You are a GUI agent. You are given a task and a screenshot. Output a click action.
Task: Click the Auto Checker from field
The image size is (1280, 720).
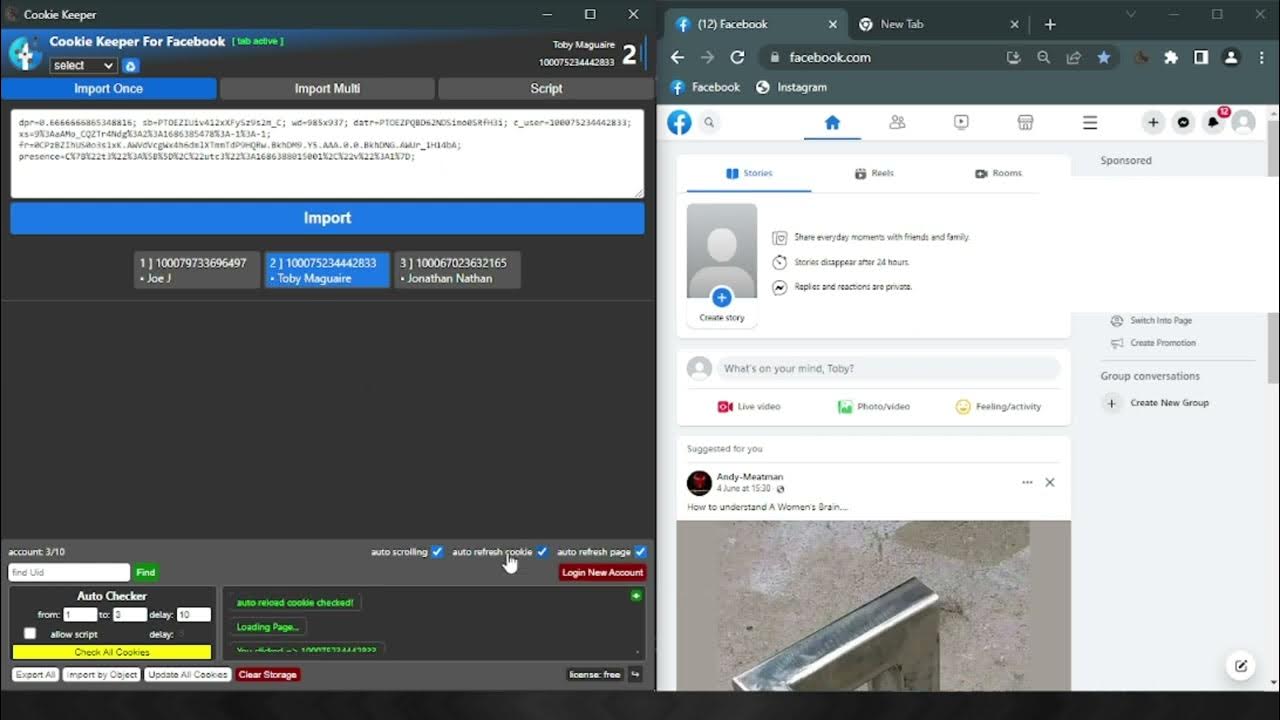(x=80, y=615)
